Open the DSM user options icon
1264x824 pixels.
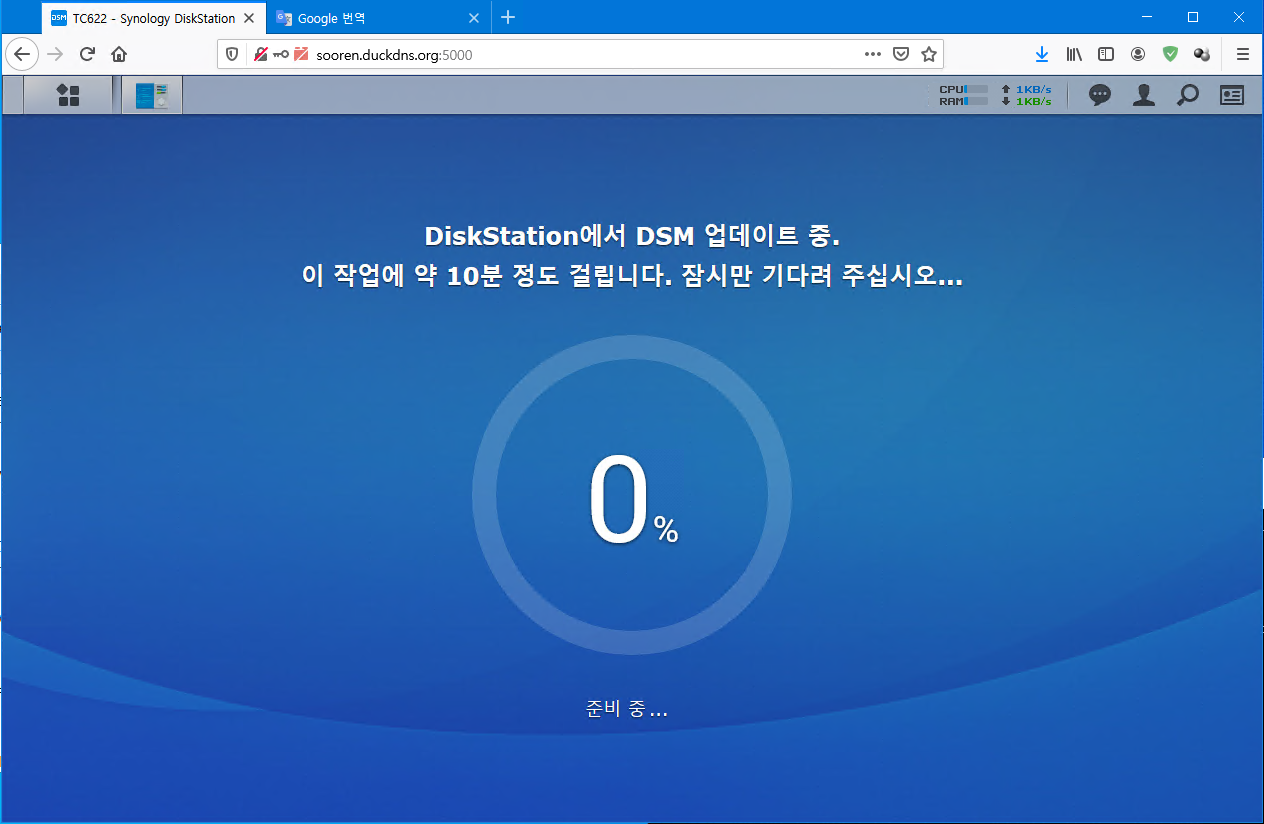1144,95
